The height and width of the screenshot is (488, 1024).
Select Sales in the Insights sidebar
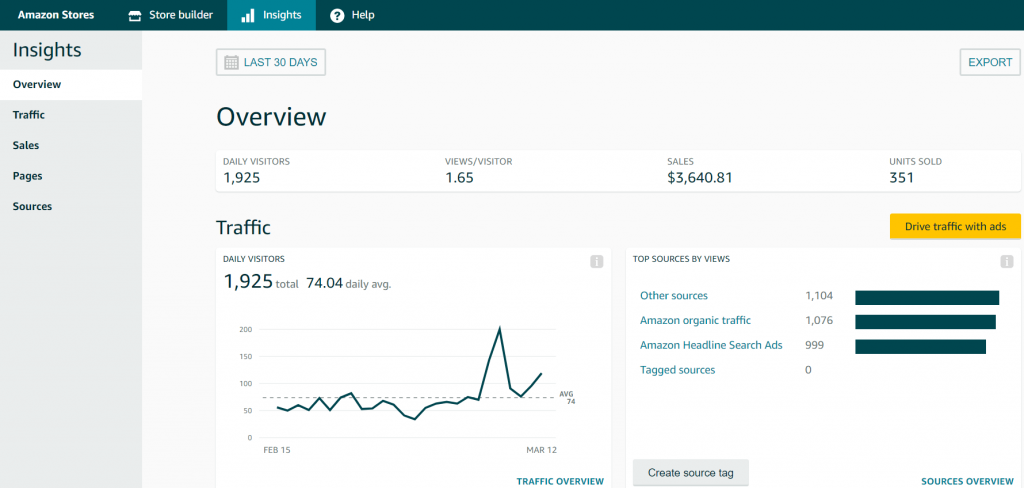pos(26,145)
